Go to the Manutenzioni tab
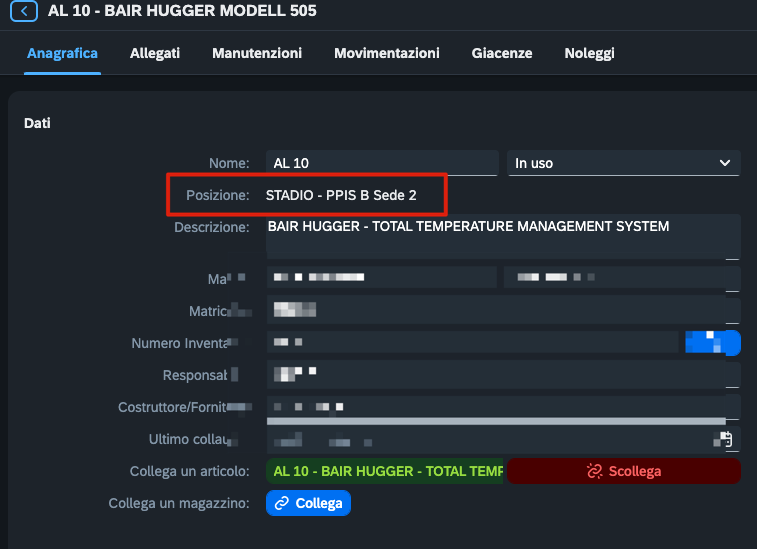Image resolution: width=757 pixels, height=549 pixels. pyautogui.click(x=257, y=53)
